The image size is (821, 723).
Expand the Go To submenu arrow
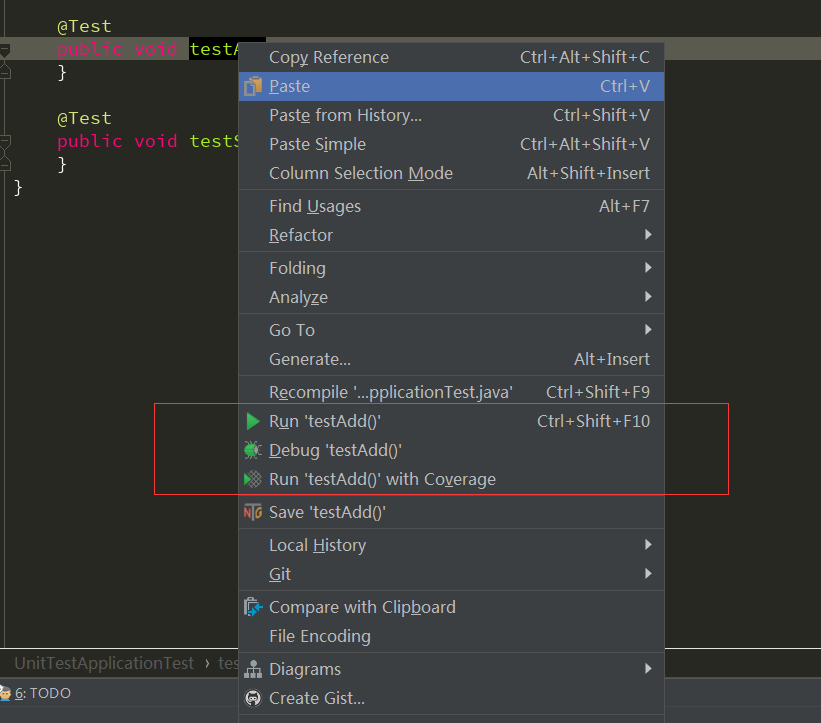(648, 330)
